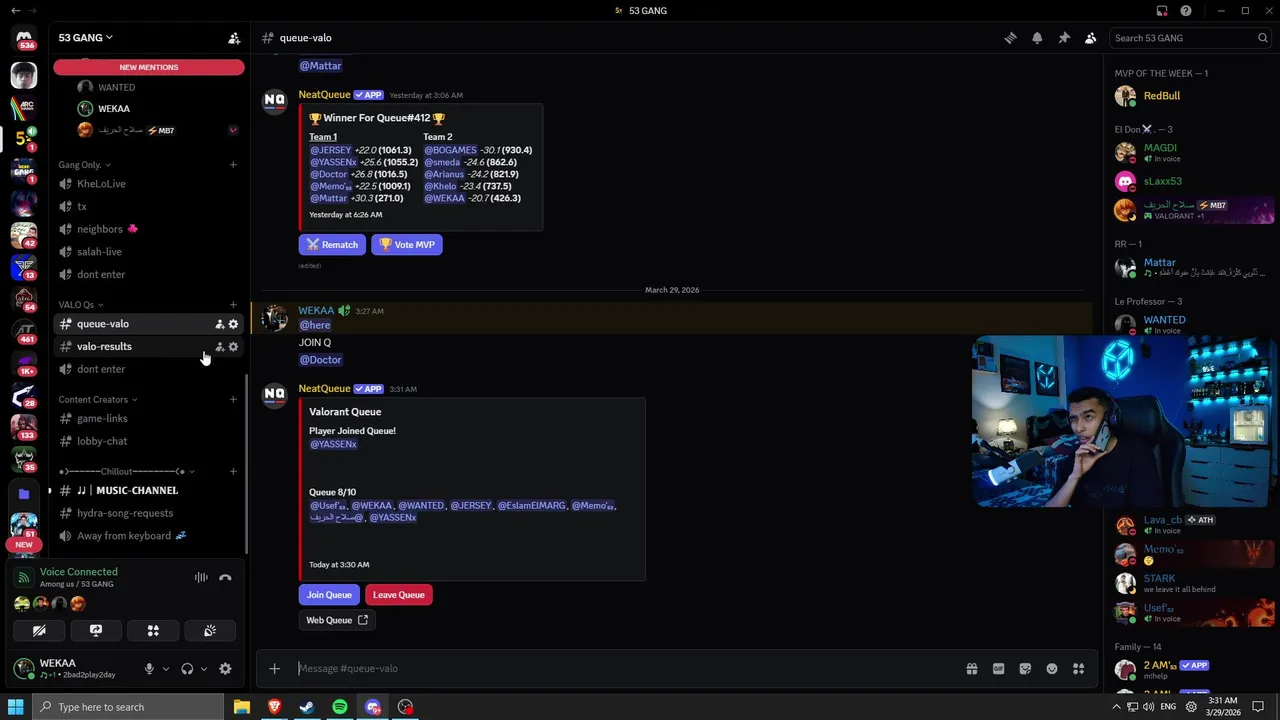Open the Help question mark icon
Viewport: 1280px width, 720px height.
click(1186, 11)
